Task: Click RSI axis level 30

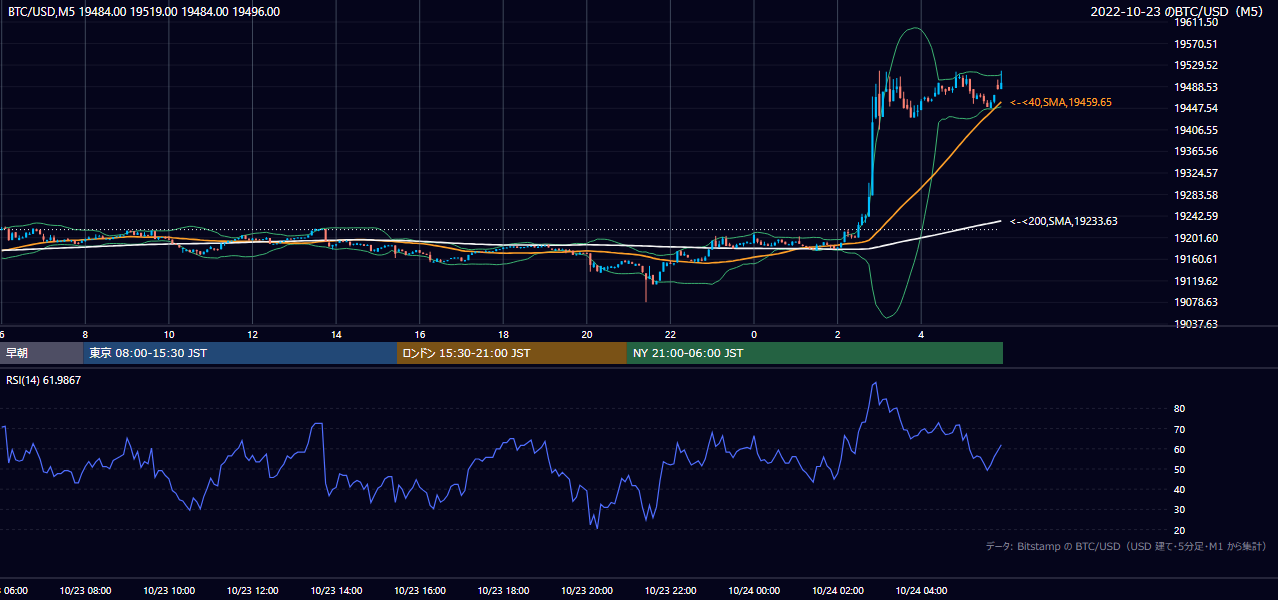Action: tap(1179, 510)
